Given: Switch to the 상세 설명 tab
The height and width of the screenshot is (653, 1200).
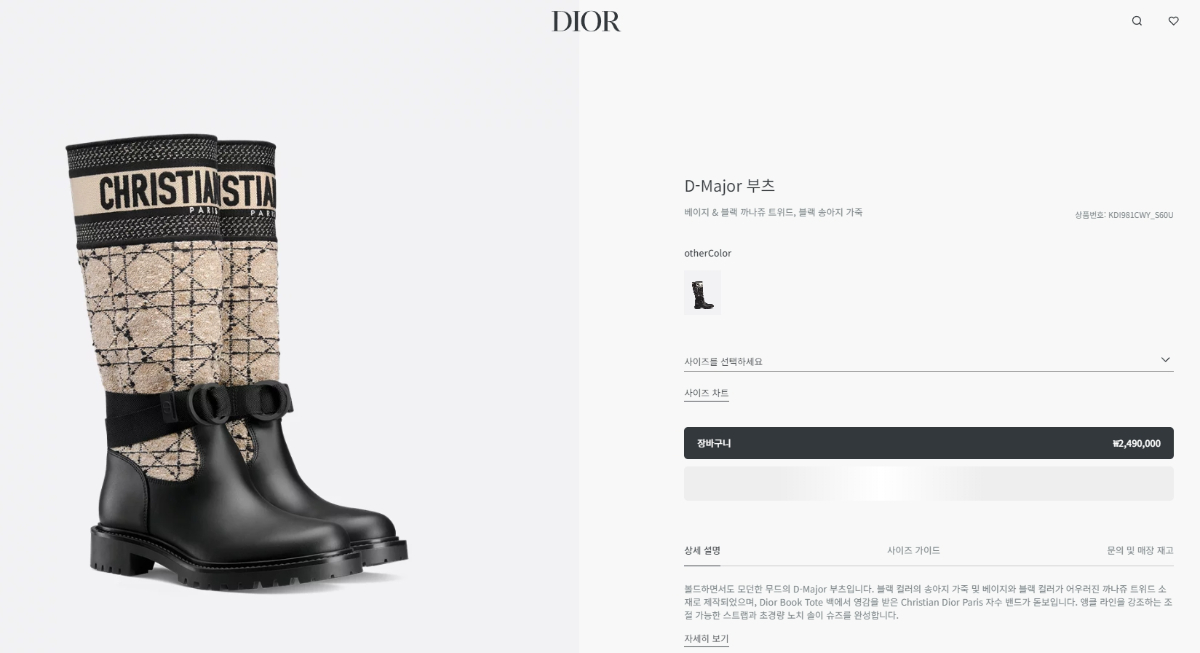Looking at the screenshot, I should (x=702, y=551).
